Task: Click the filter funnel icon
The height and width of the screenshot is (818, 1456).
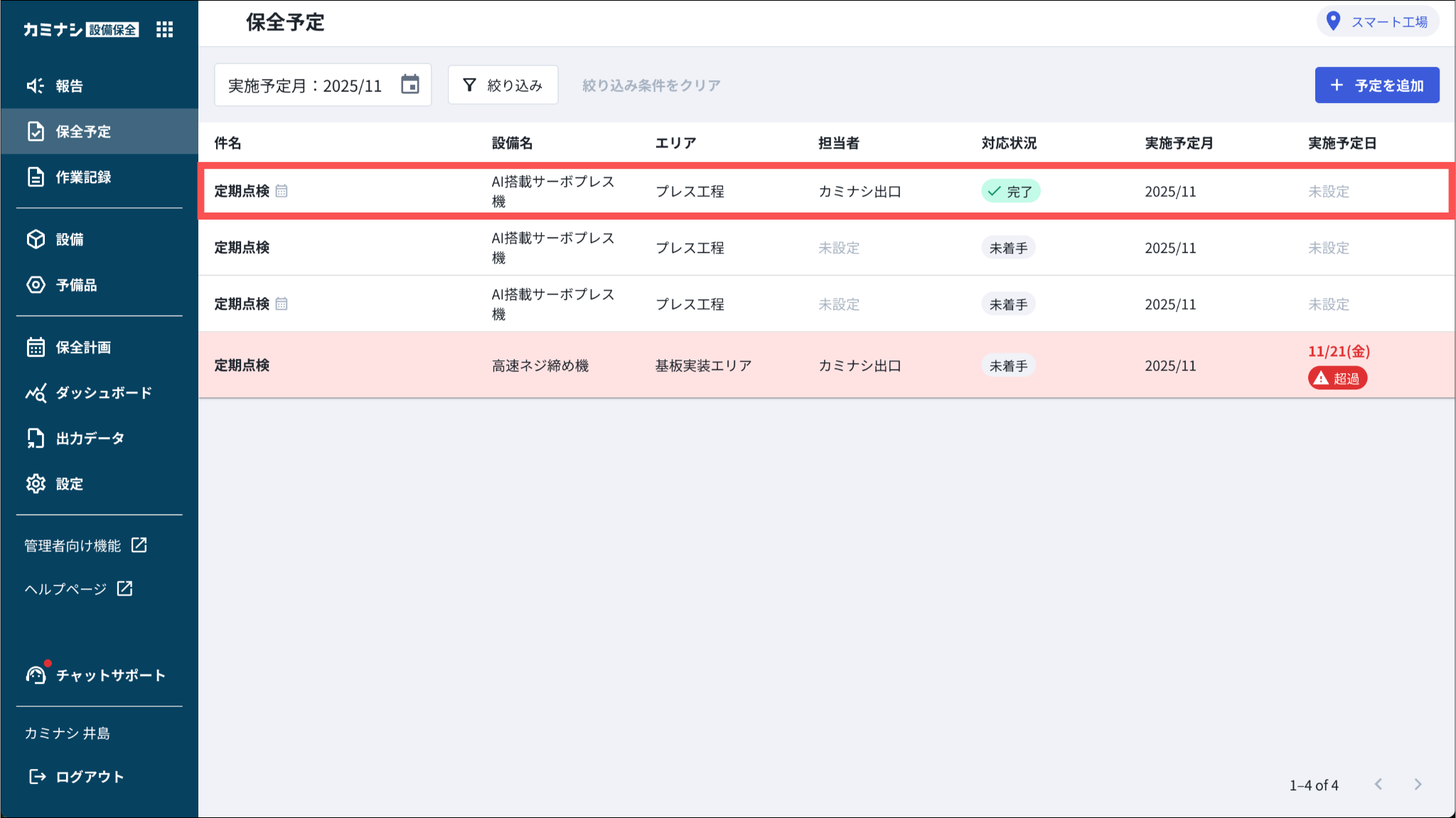Action: click(469, 85)
